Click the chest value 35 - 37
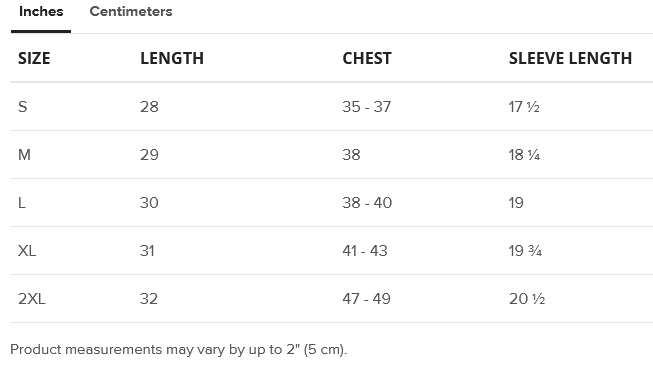Screen dimensions: 653x369 click(366, 107)
